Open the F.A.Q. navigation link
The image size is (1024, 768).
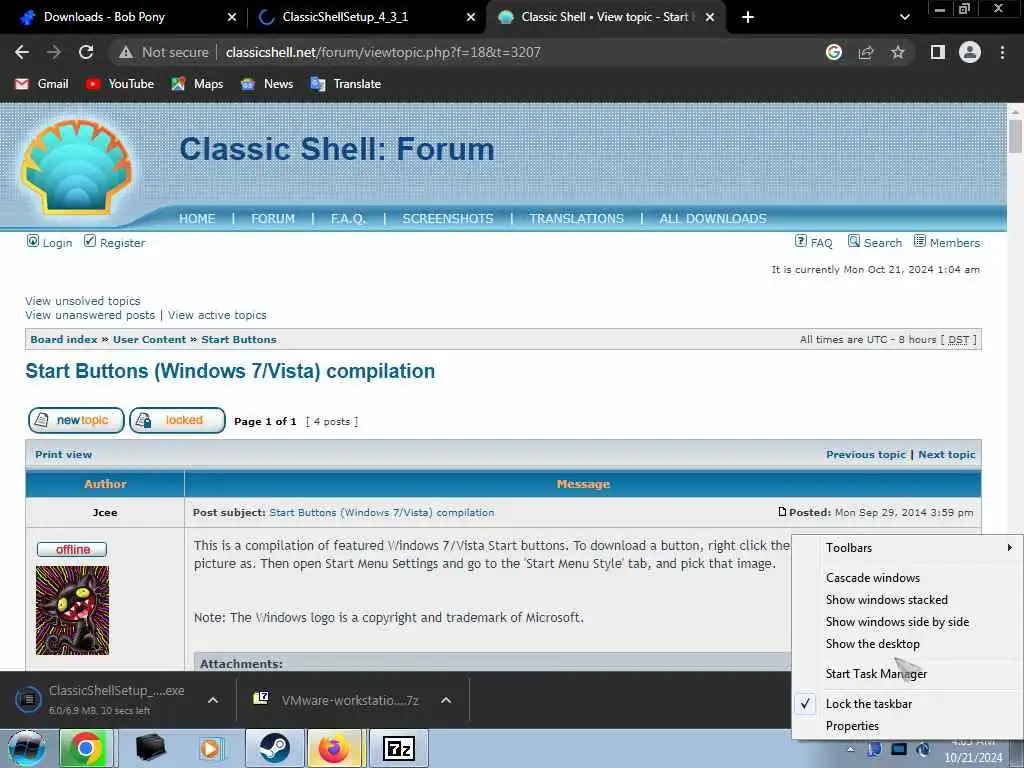pos(347,219)
